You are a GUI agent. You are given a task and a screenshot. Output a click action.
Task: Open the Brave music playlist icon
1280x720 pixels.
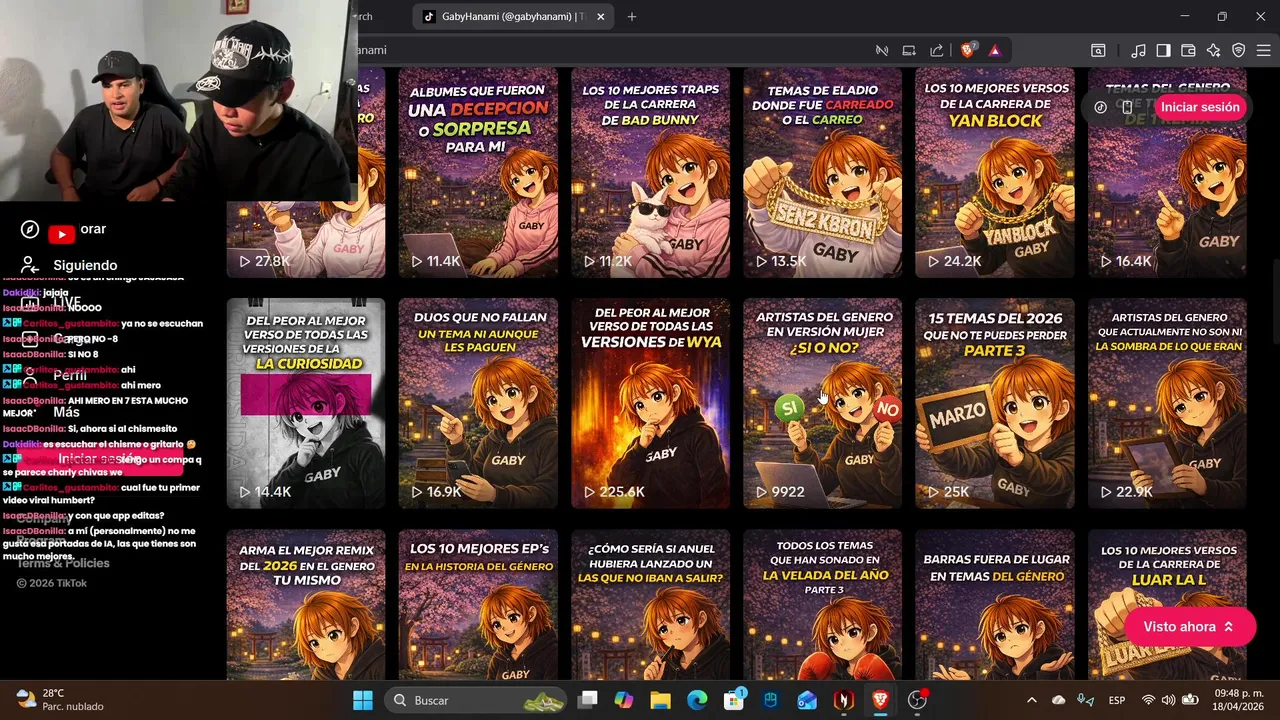(x=1138, y=50)
